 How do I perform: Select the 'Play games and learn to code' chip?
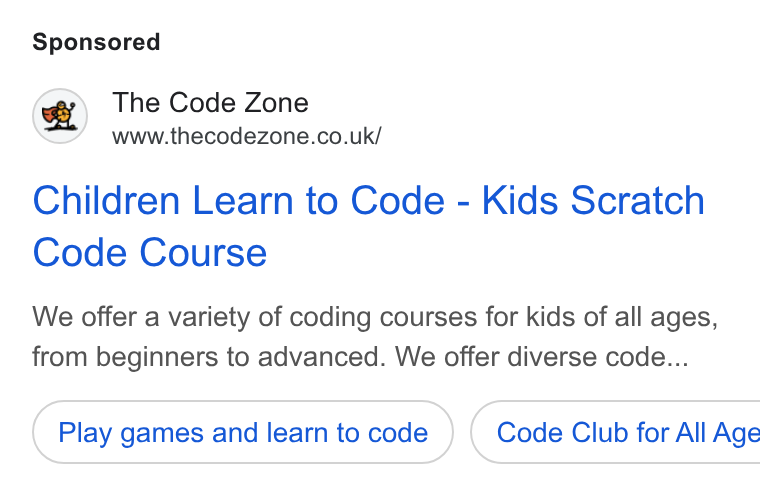click(x=243, y=432)
